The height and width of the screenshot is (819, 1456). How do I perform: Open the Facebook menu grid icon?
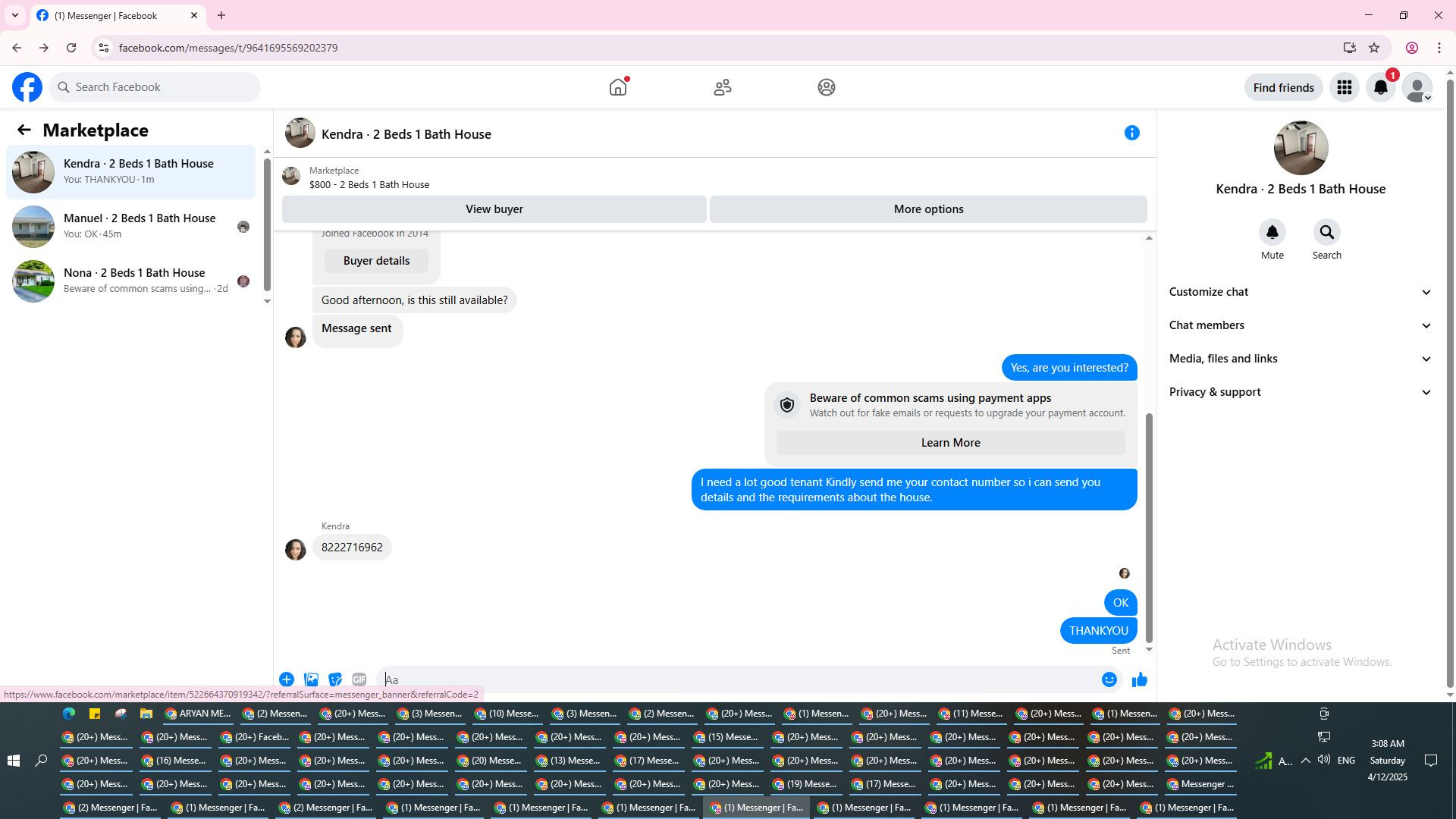1345,87
